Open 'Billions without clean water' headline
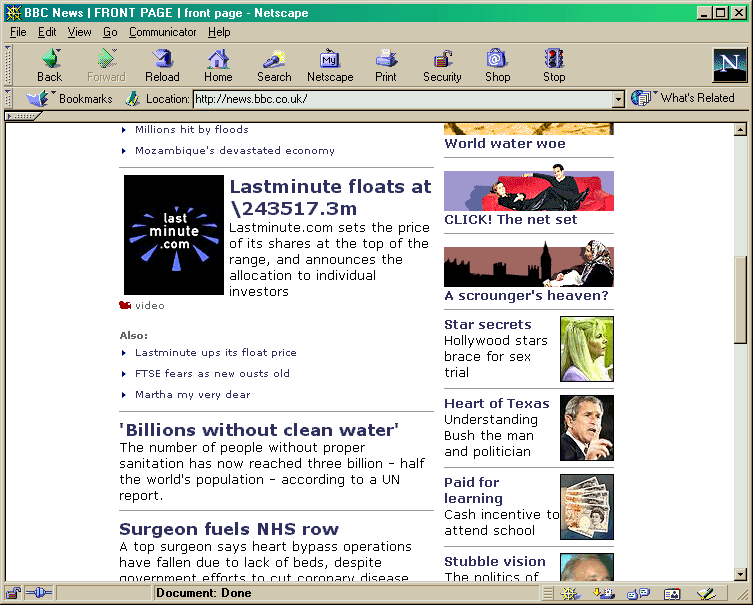This screenshot has width=753, height=605. click(x=259, y=430)
